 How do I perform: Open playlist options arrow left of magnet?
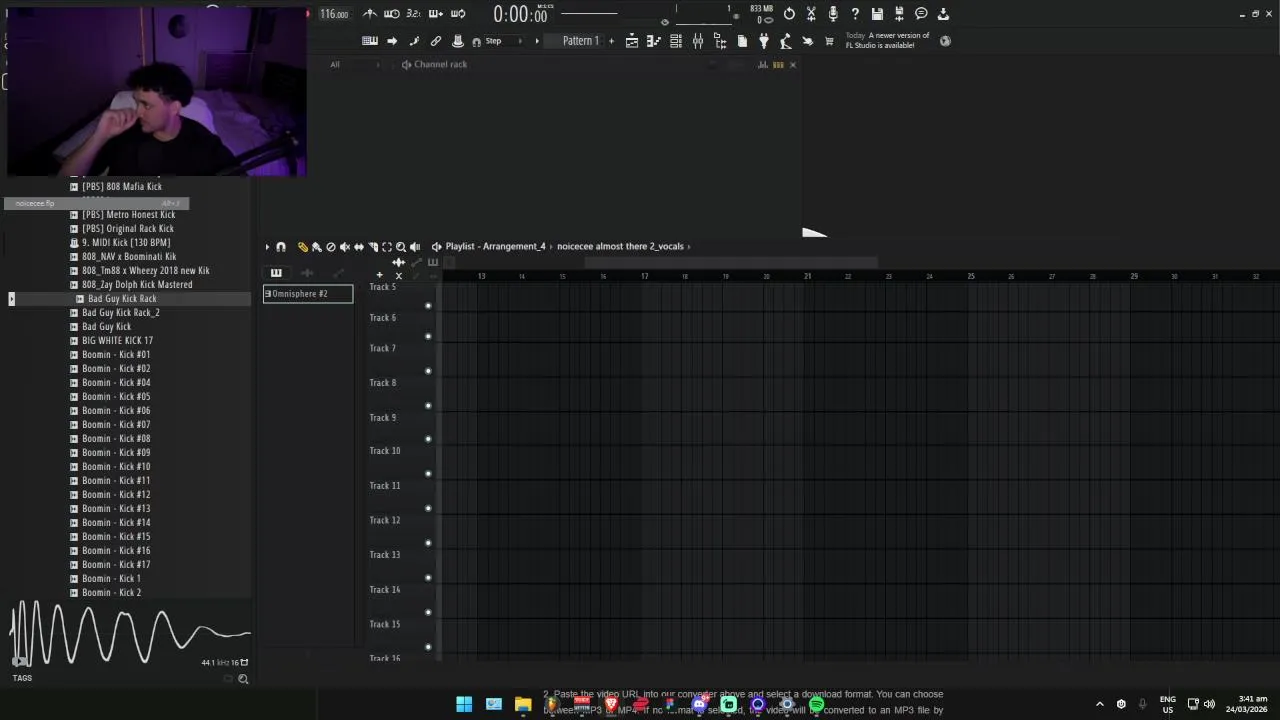[267, 247]
